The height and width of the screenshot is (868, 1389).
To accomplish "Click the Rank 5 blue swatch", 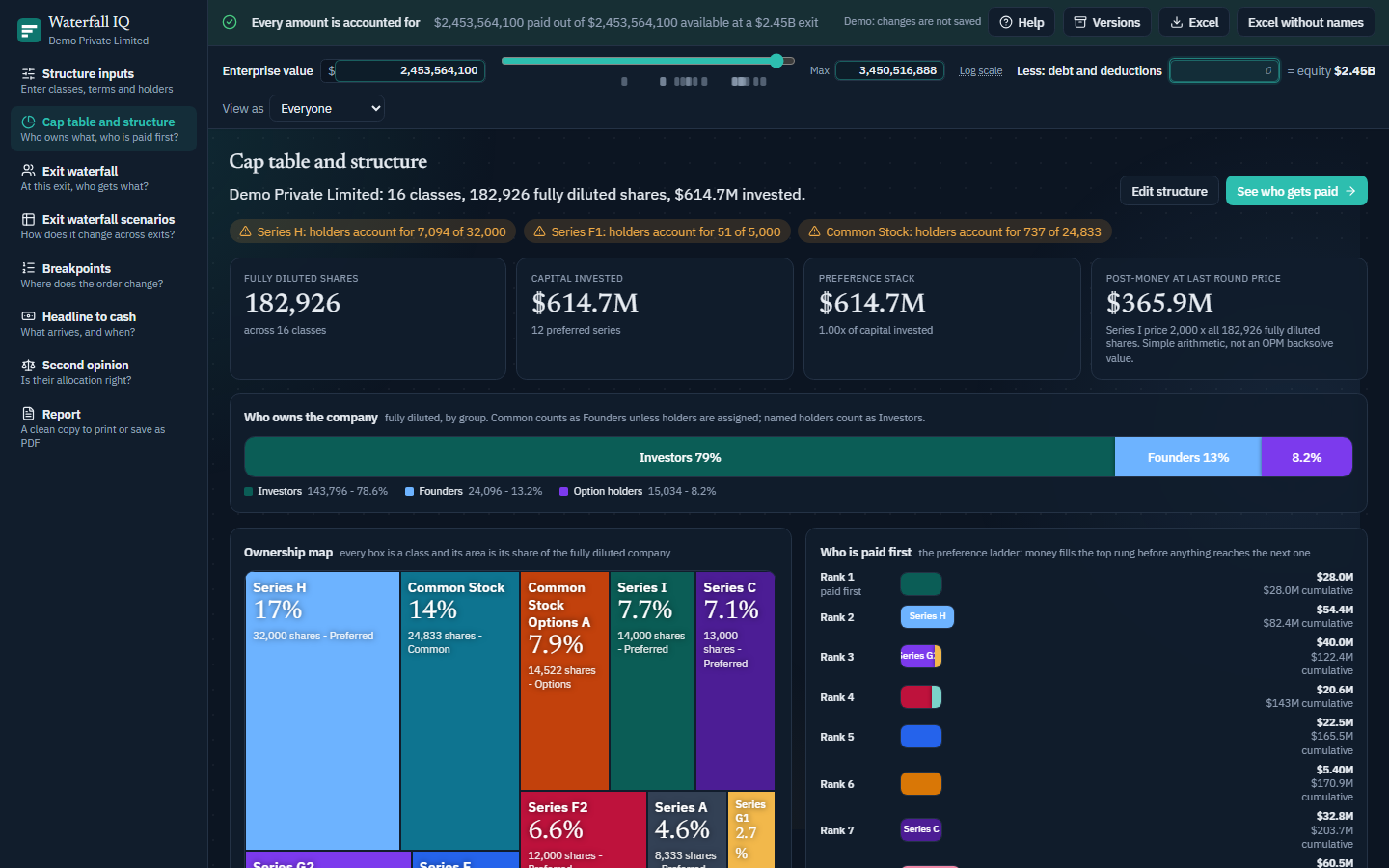I will click(x=921, y=737).
